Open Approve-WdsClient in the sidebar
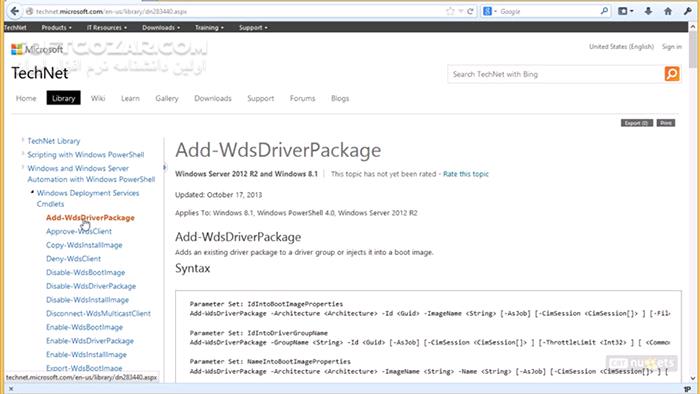This screenshot has width=700, height=394. point(79,231)
